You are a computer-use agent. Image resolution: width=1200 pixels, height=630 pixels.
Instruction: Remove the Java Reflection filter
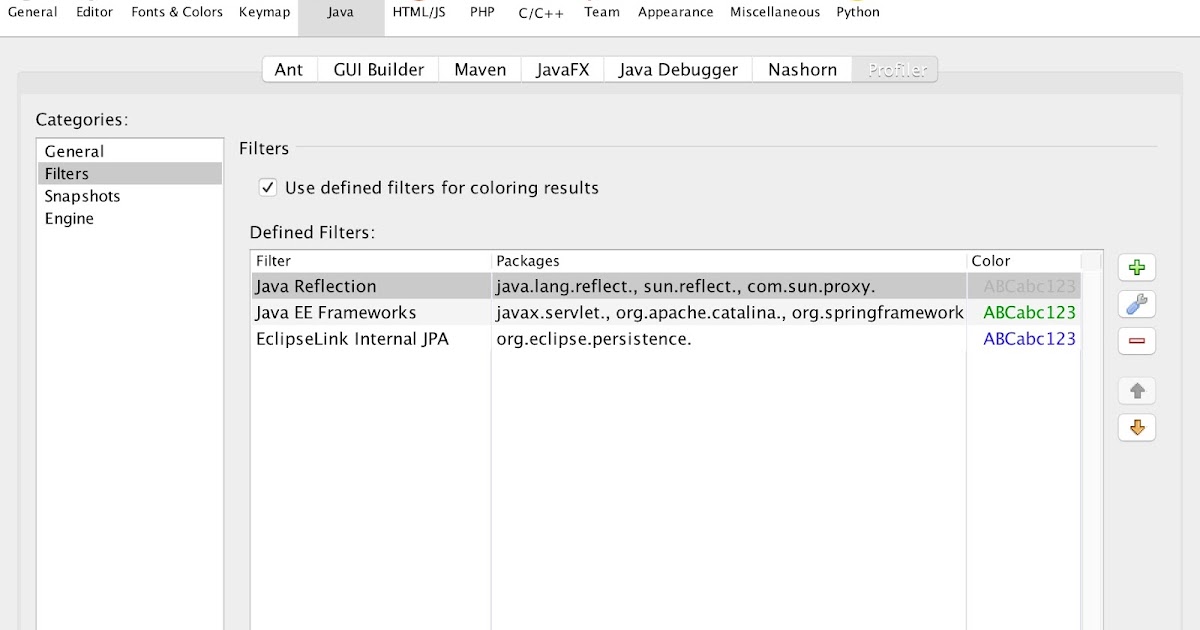pyautogui.click(x=1136, y=340)
